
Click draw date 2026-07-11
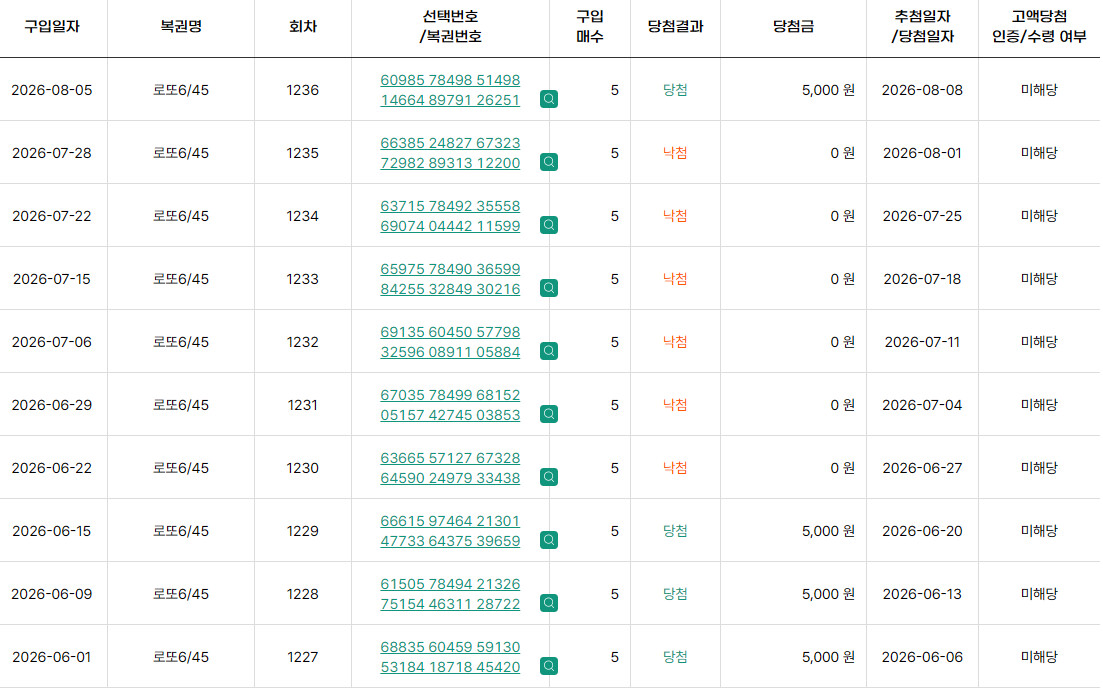922,342
